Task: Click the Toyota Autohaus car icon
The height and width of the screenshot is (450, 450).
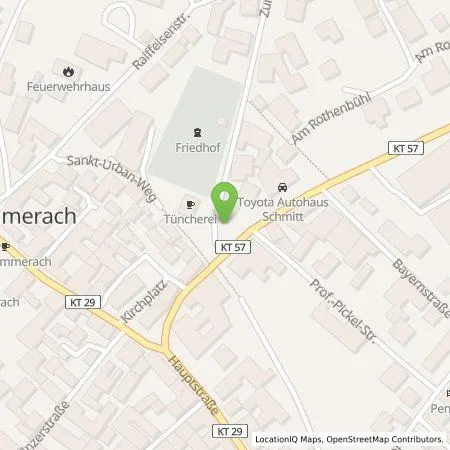Action: click(x=282, y=188)
